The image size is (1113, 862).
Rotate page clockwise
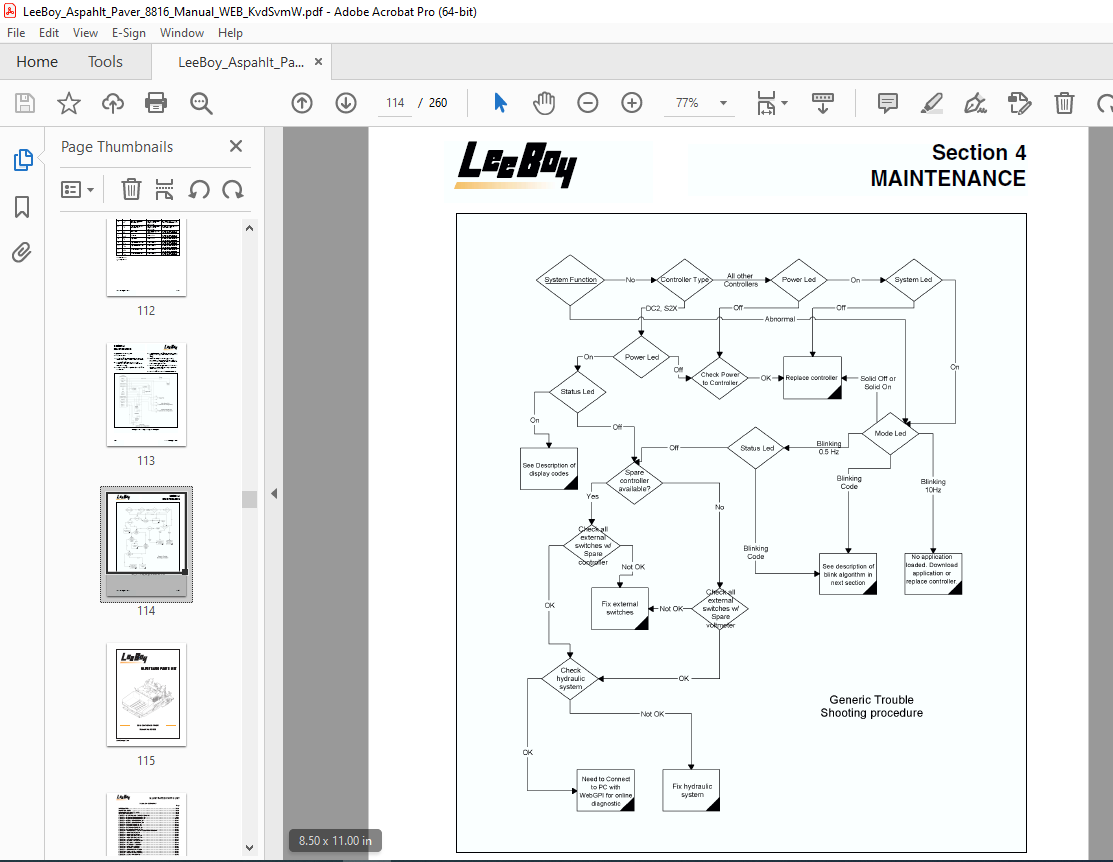tap(233, 190)
